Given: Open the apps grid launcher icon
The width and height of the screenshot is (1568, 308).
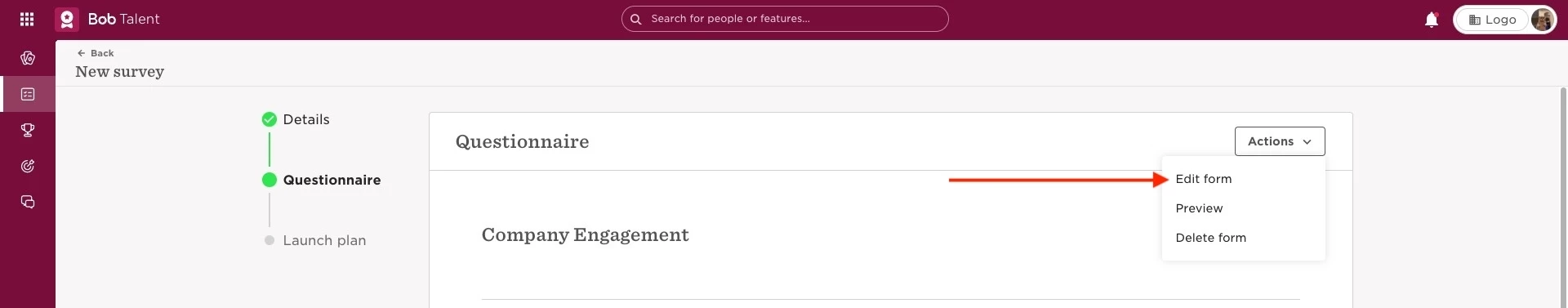Looking at the screenshot, I should click(x=27, y=19).
